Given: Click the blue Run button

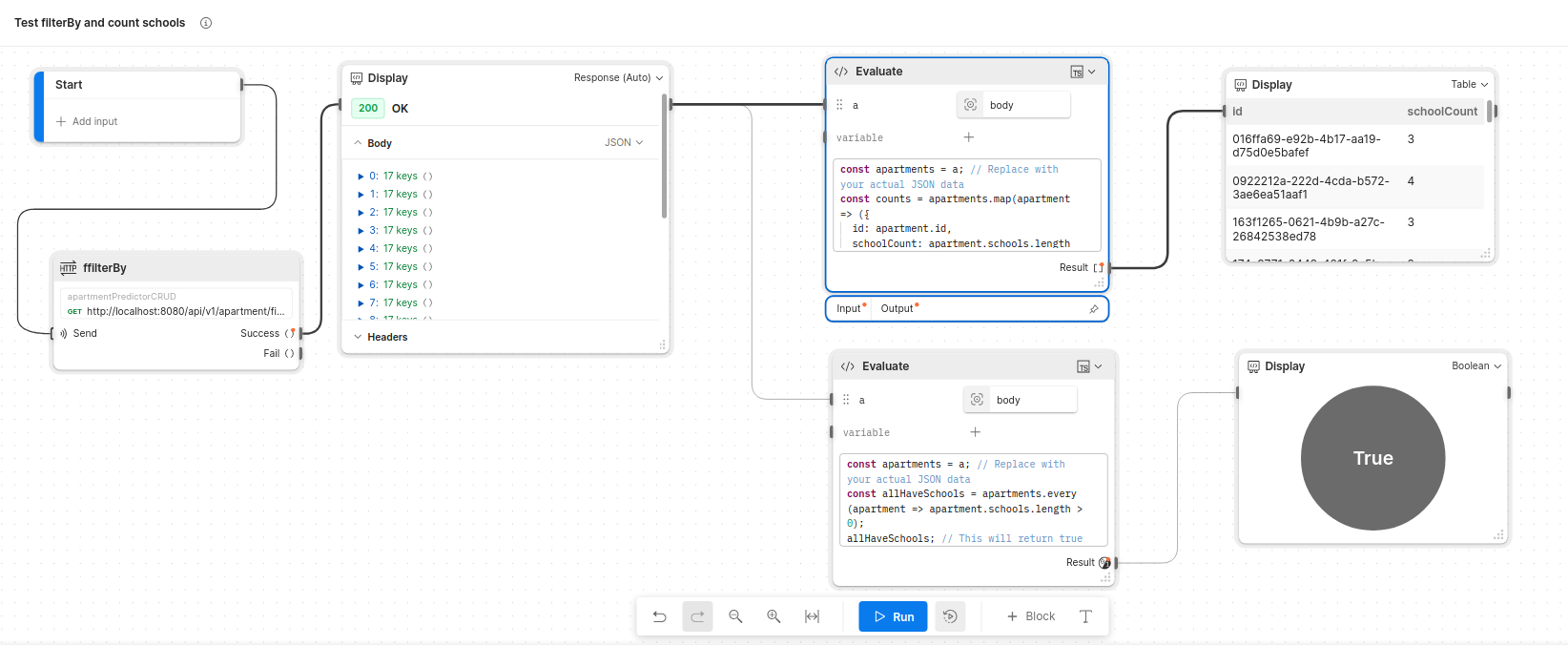Looking at the screenshot, I should [x=893, y=616].
